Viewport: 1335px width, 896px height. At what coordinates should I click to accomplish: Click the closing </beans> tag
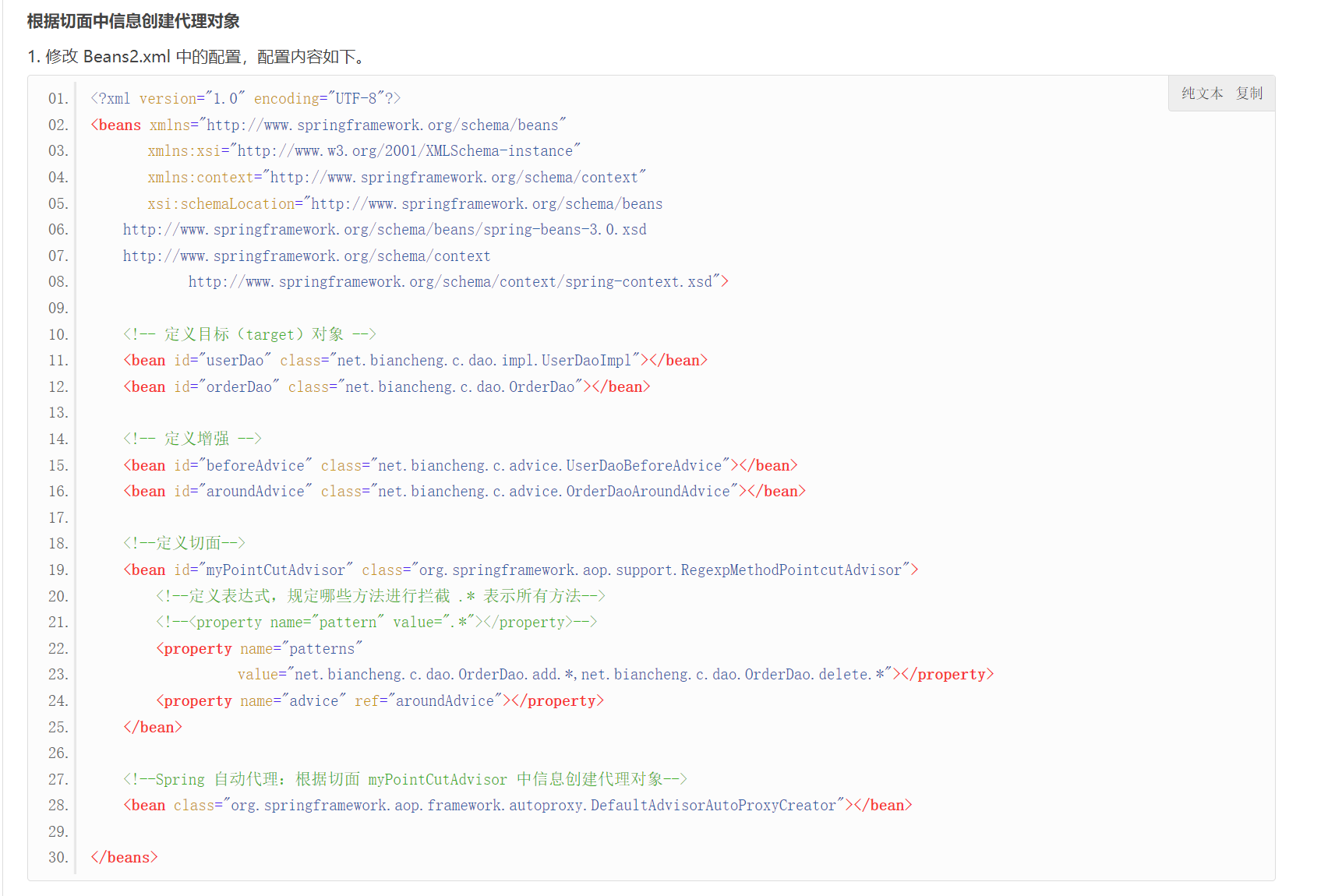[x=124, y=857]
